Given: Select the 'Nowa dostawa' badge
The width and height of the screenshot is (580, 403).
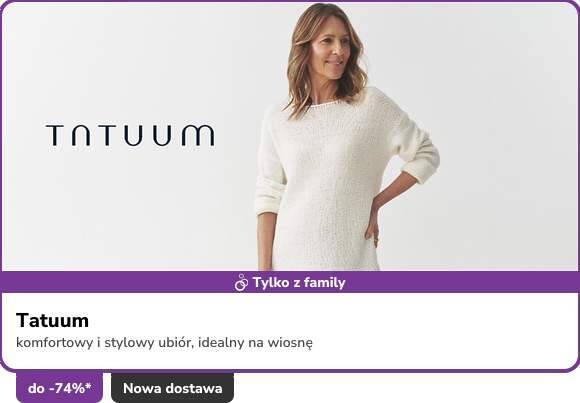Looking at the screenshot, I should pos(172,388).
